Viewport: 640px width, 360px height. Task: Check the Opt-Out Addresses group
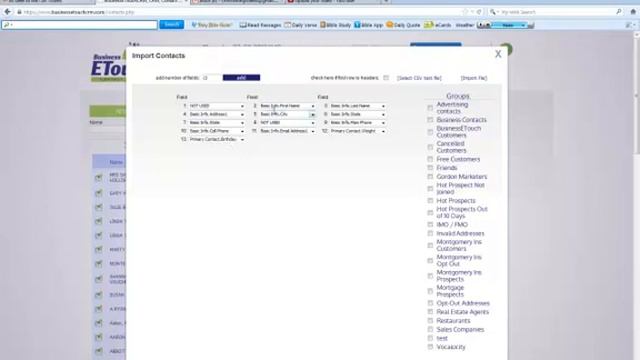[430, 303]
